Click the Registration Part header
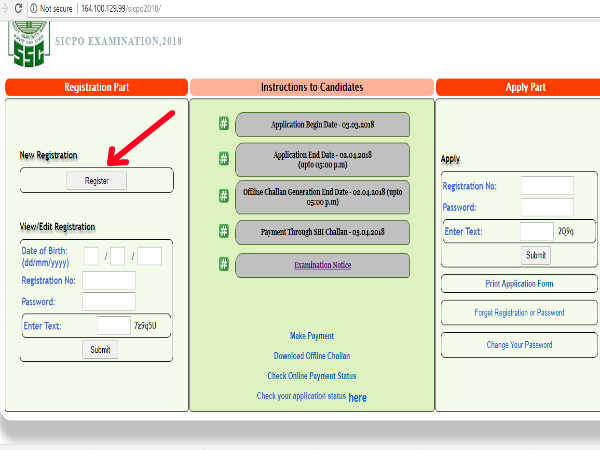This screenshot has width=600, height=450. 96,87
